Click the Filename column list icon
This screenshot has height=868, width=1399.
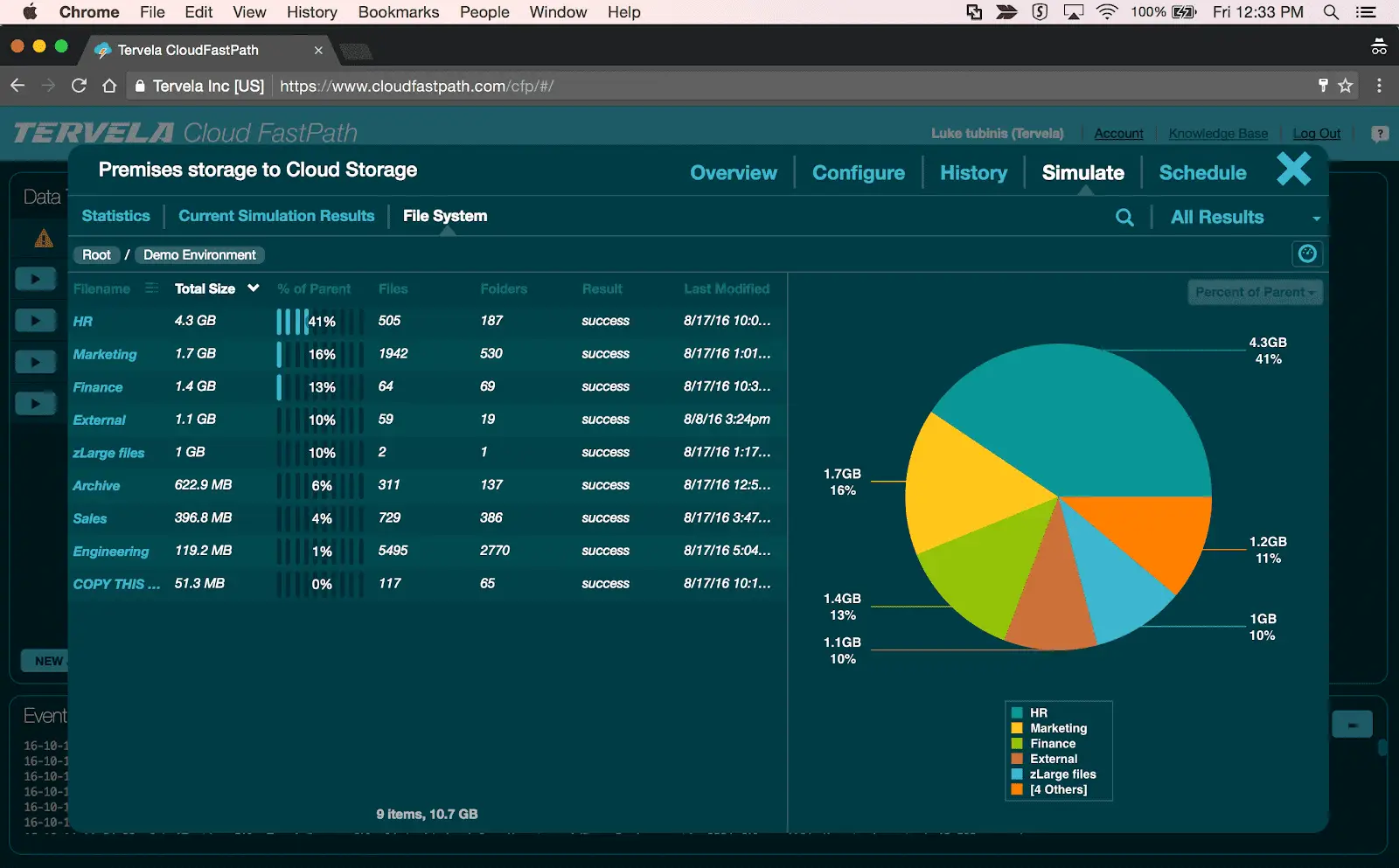point(151,288)
